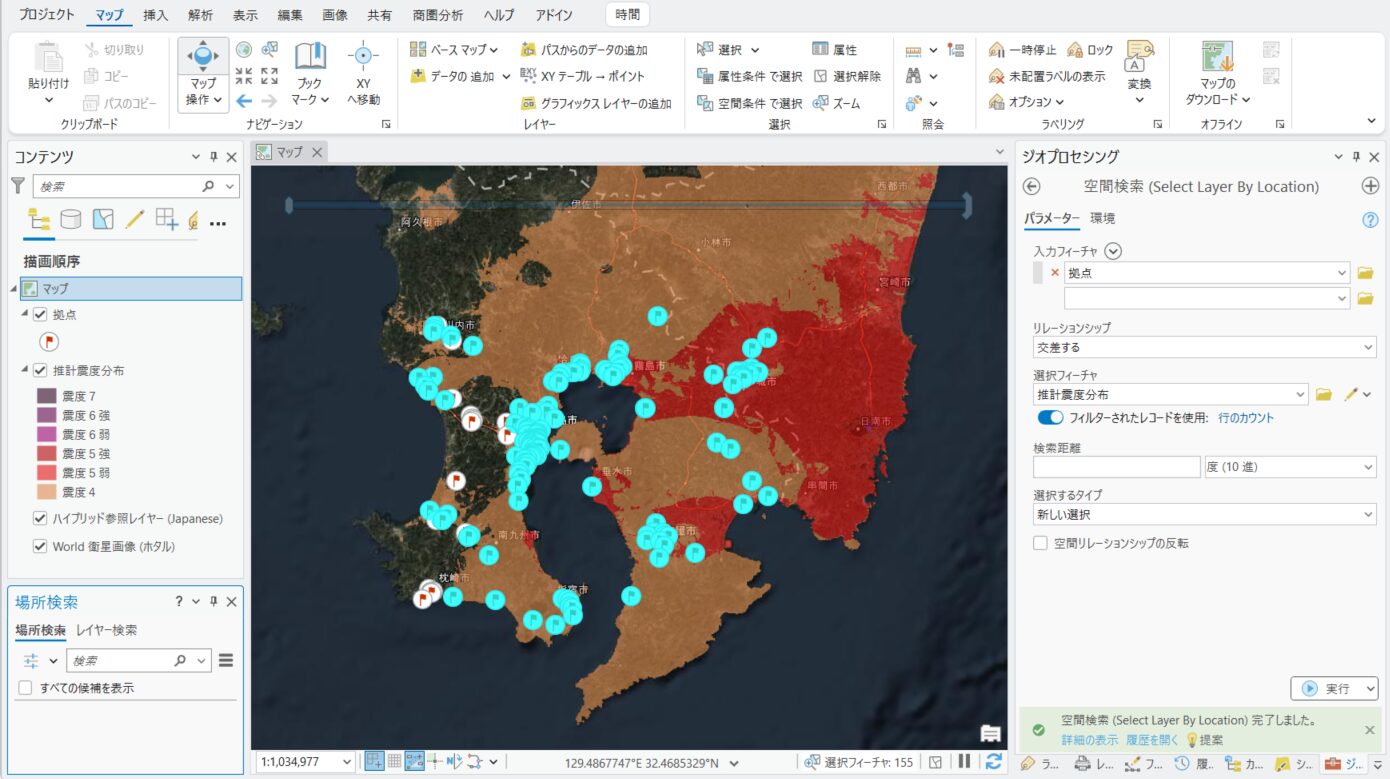This screenshot has width=1390, height=779.
Task: Click the Locate binoculars icon
Action: point(914,76)
